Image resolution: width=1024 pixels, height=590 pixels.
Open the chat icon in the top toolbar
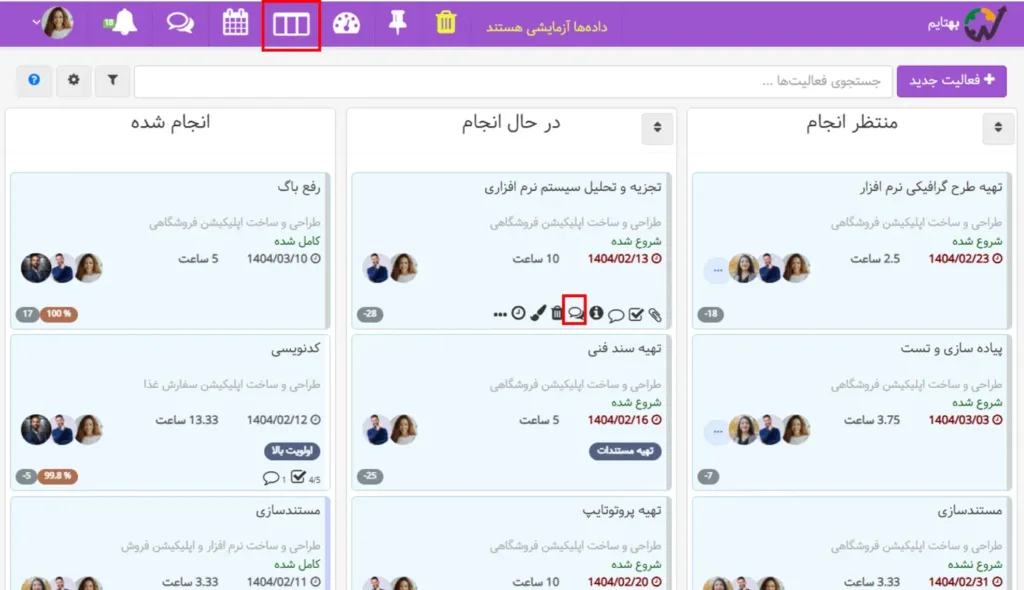pyautogui.click(x=178, y=21)
